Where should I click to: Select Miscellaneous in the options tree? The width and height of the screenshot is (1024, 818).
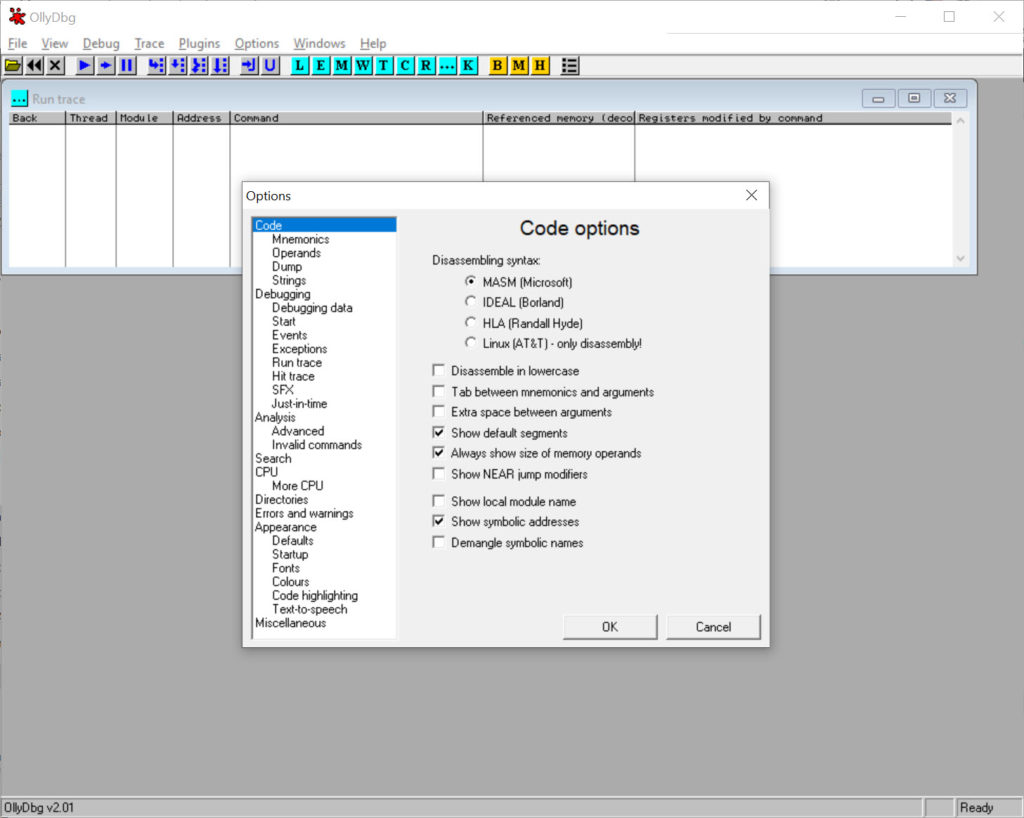tap(291, 623)
